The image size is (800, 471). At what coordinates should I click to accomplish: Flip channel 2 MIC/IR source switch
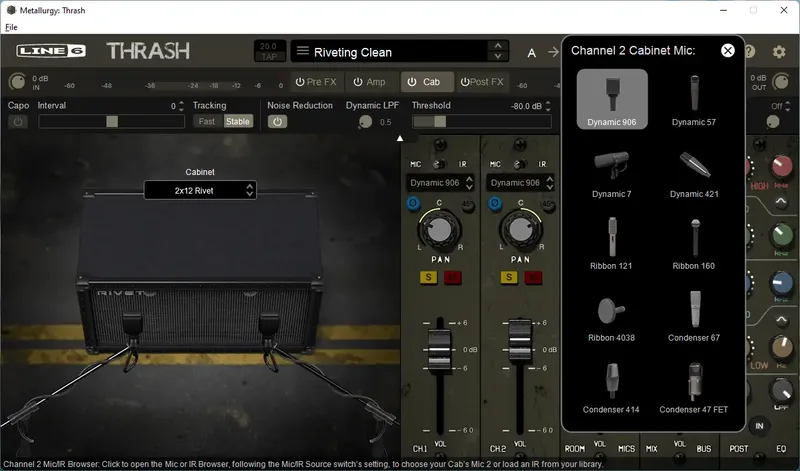[519, 164]
